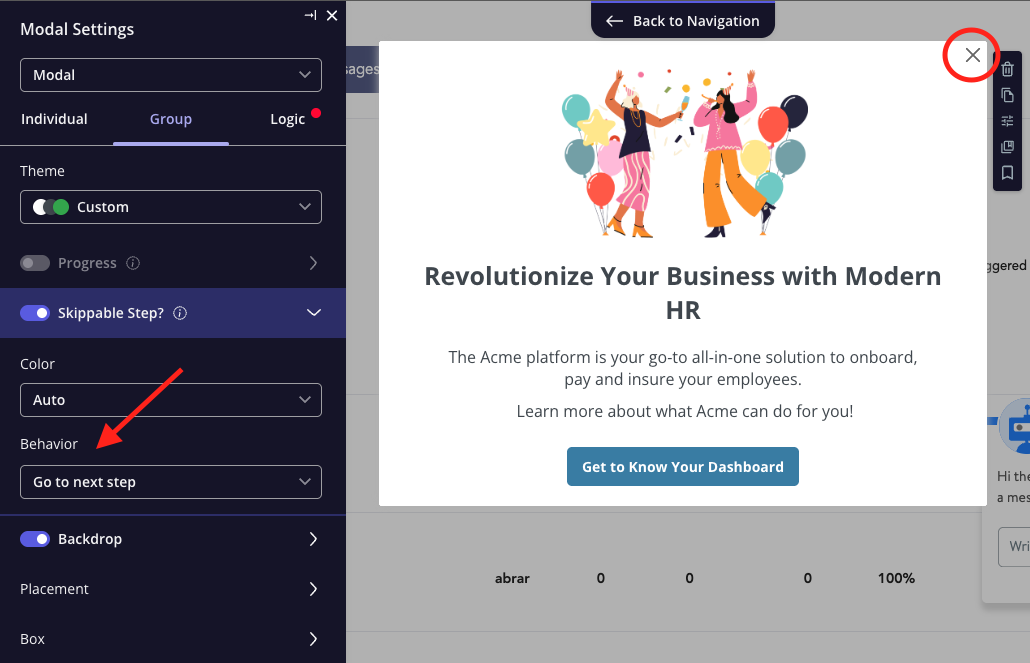Click the Learn more about Acme line
This screenshot has height=663, width=1030.
[x=684, y=411]
